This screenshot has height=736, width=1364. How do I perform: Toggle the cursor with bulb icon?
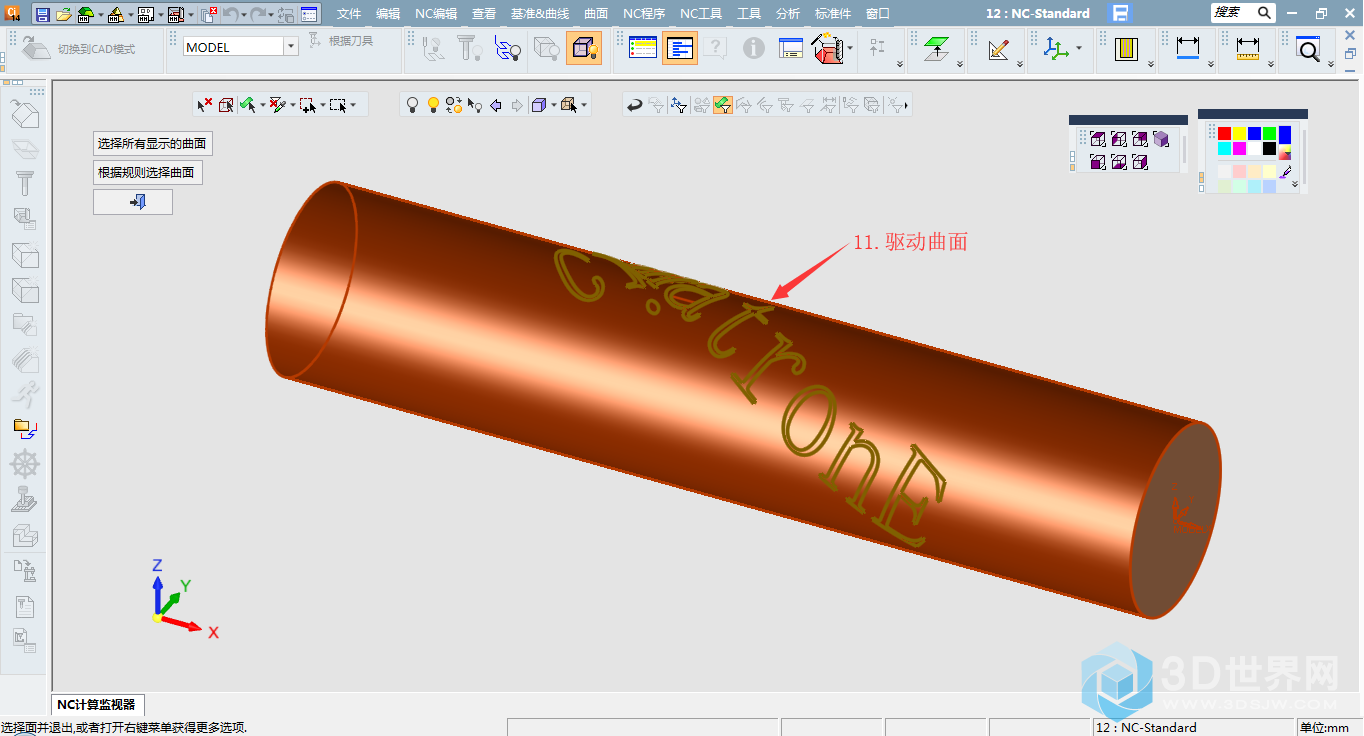[475, 104]
